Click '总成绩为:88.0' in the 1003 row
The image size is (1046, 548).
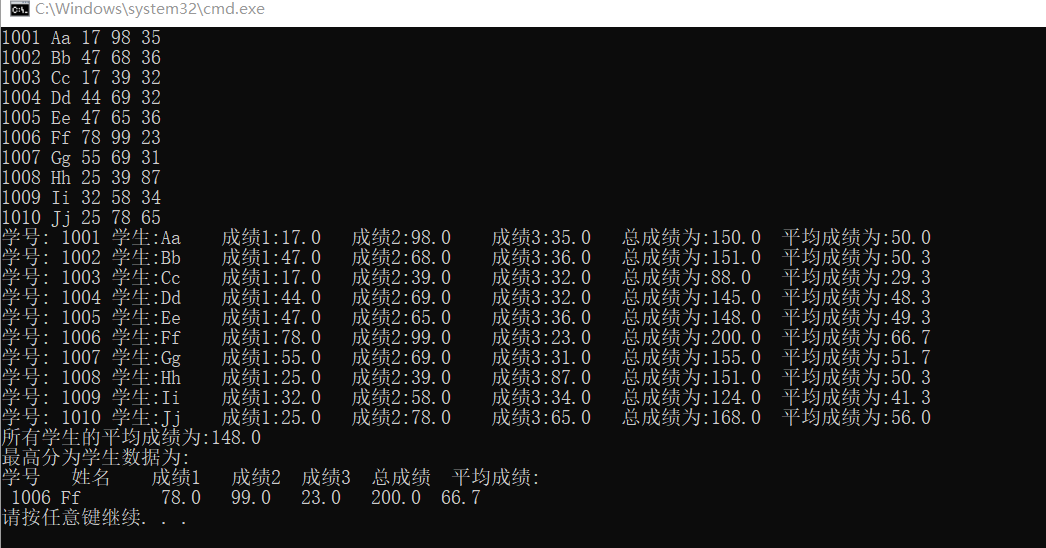click(686, 278)
